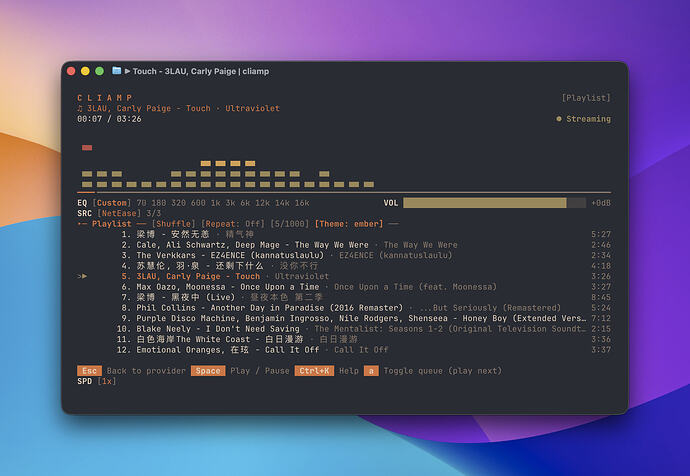The height and width of the screenshot is (476, 690).
Task: Close the cliamp terminal window
Action: [x=71, y=71]
